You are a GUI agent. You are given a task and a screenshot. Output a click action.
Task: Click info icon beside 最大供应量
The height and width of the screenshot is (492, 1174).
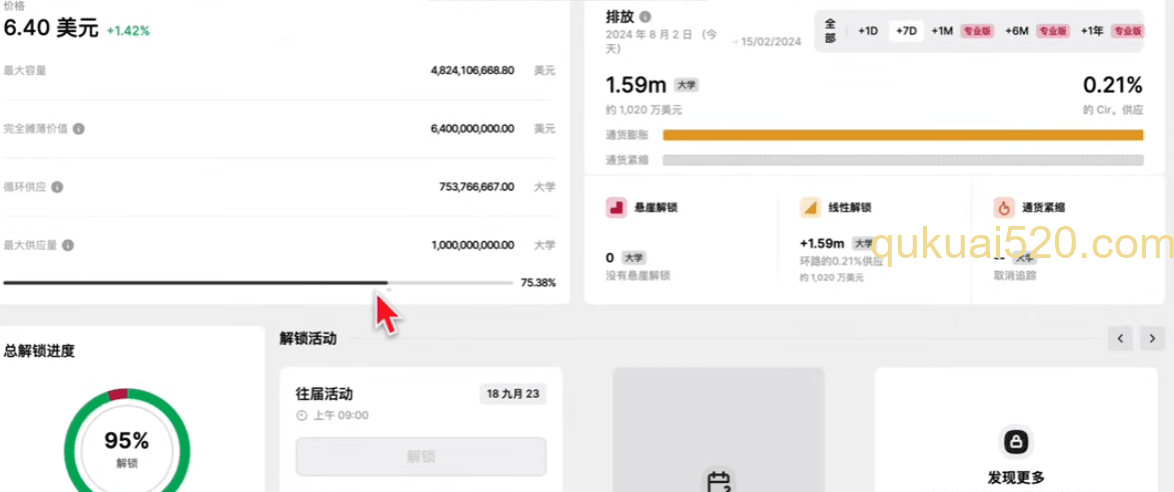(68, 245)
